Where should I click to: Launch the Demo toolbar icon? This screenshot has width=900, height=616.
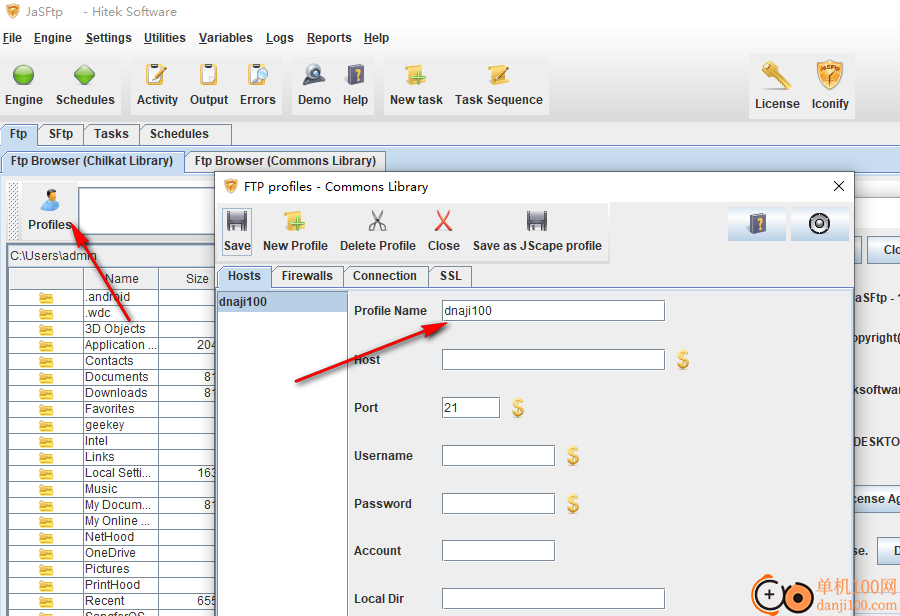tap(314, 85)
